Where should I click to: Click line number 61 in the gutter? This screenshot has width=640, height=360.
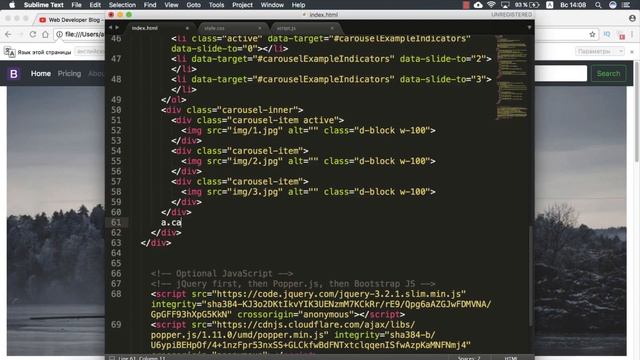tap(116, 222)
